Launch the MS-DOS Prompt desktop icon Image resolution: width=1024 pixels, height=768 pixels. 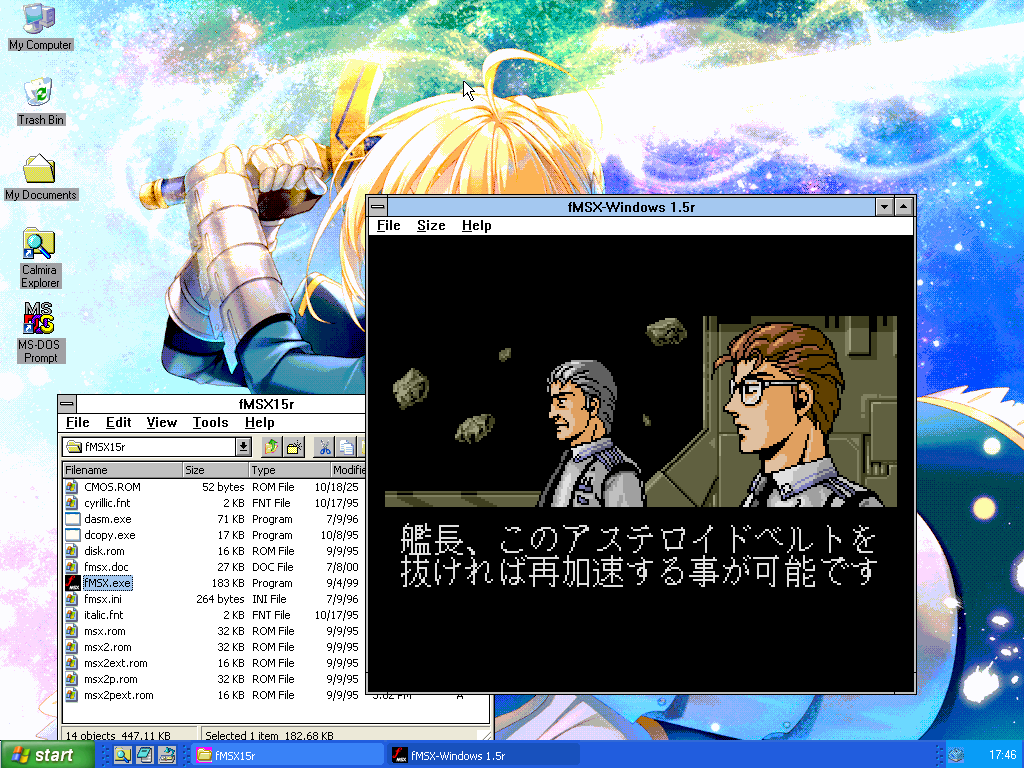click(40, 331)
